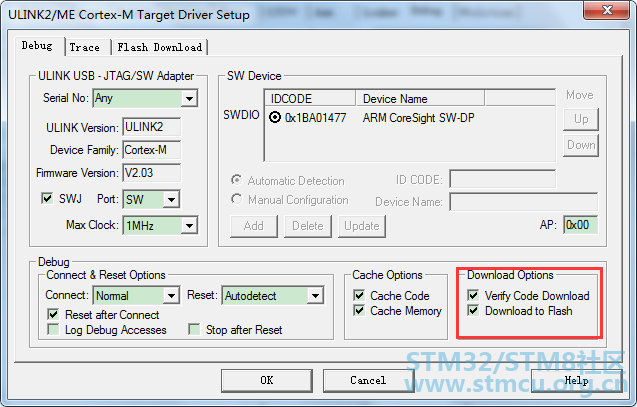Viewport: 637px width, 407px height.
Task: Click the ULINK Version field
Action: pos(152,127)
